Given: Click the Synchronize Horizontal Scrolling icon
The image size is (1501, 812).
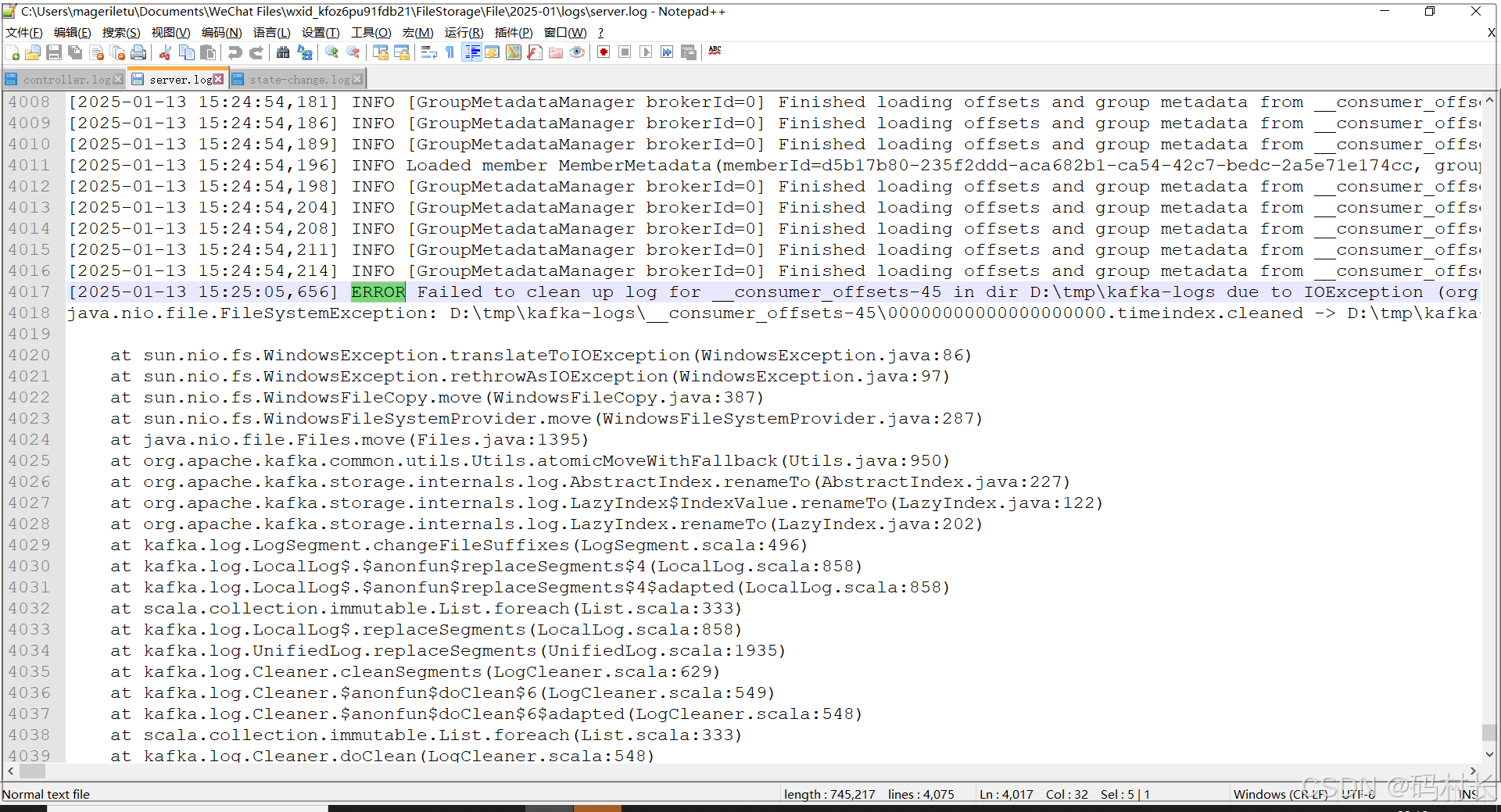Looking at the screenshot, I should (x=402, y=52).
